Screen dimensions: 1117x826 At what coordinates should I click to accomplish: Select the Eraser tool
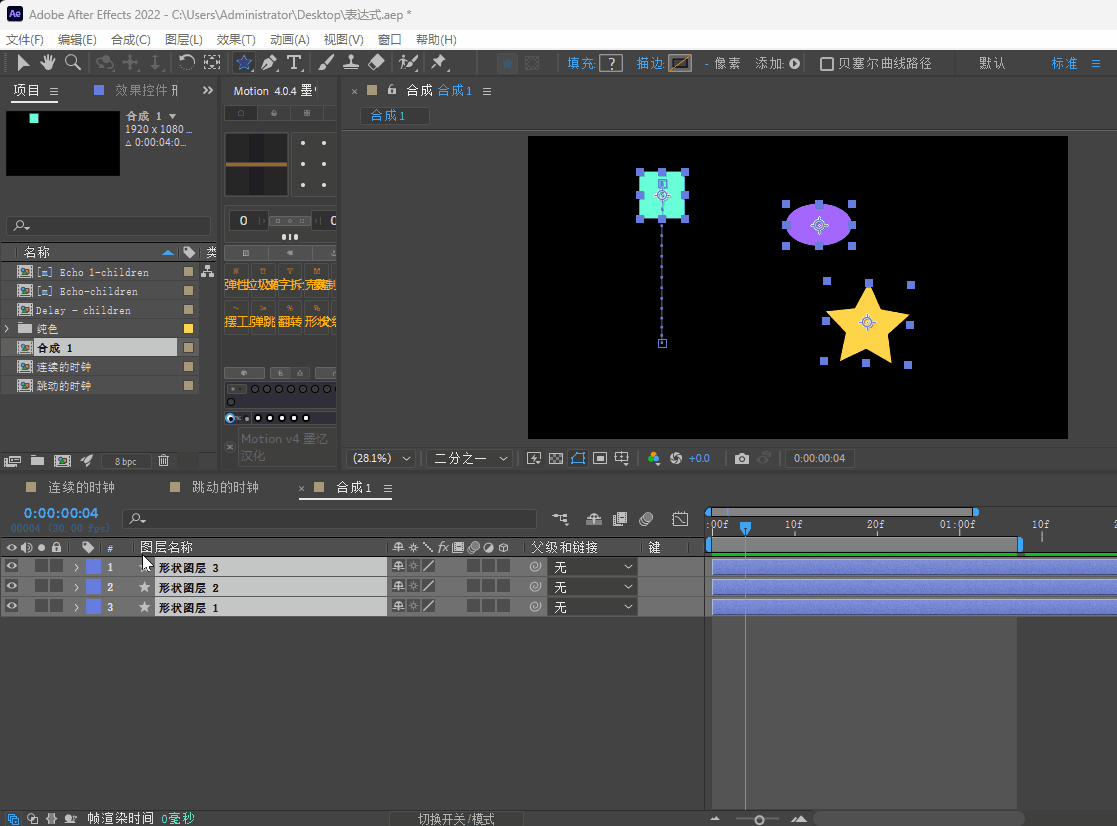(376, 63)
